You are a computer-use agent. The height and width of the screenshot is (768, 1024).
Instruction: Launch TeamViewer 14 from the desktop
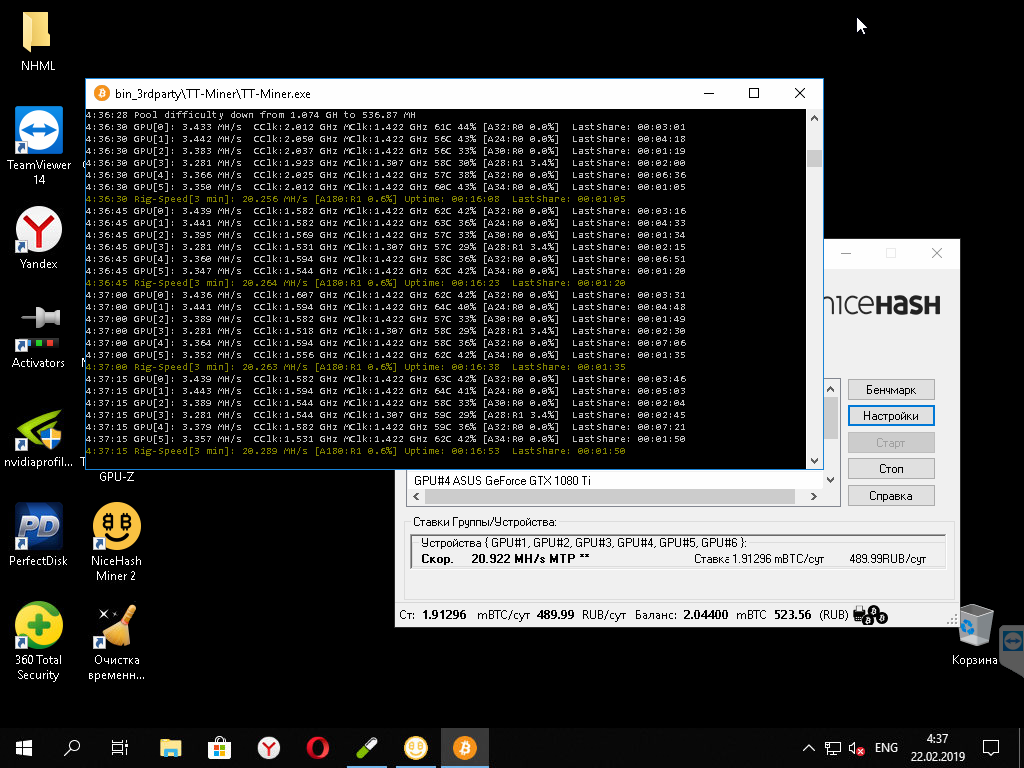tap(39, 145)
